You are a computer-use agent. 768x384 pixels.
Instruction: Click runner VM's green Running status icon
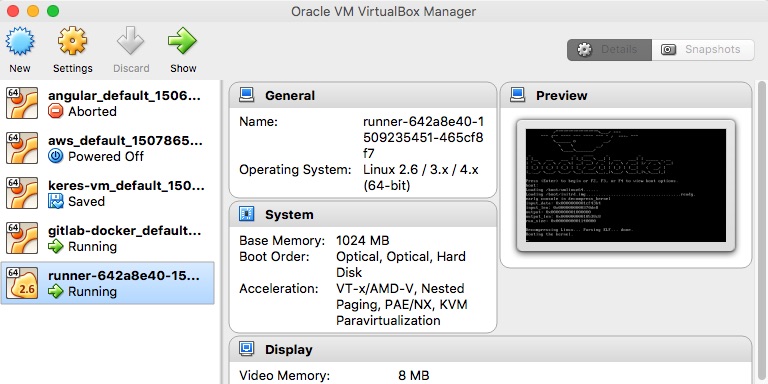click(x=56, y=291)
